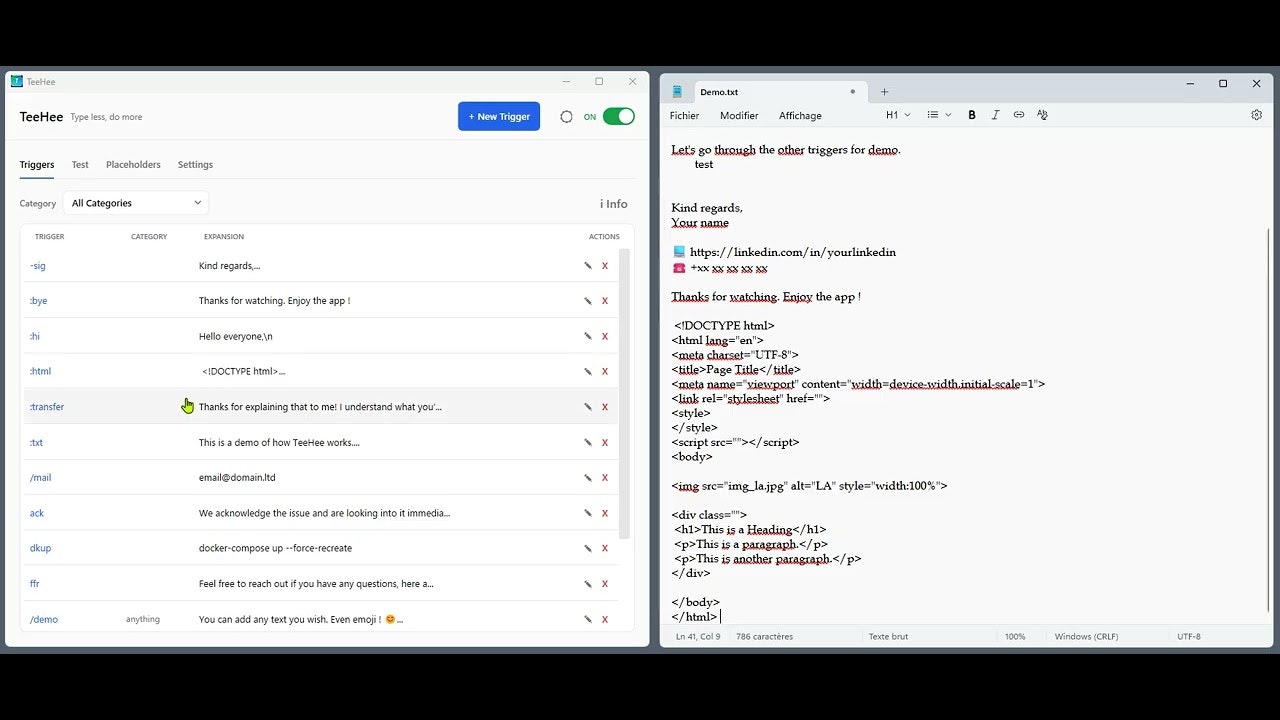Edit the -sig trigger with pencil icon
The image size is (1280, 720).
click(588, 266)
